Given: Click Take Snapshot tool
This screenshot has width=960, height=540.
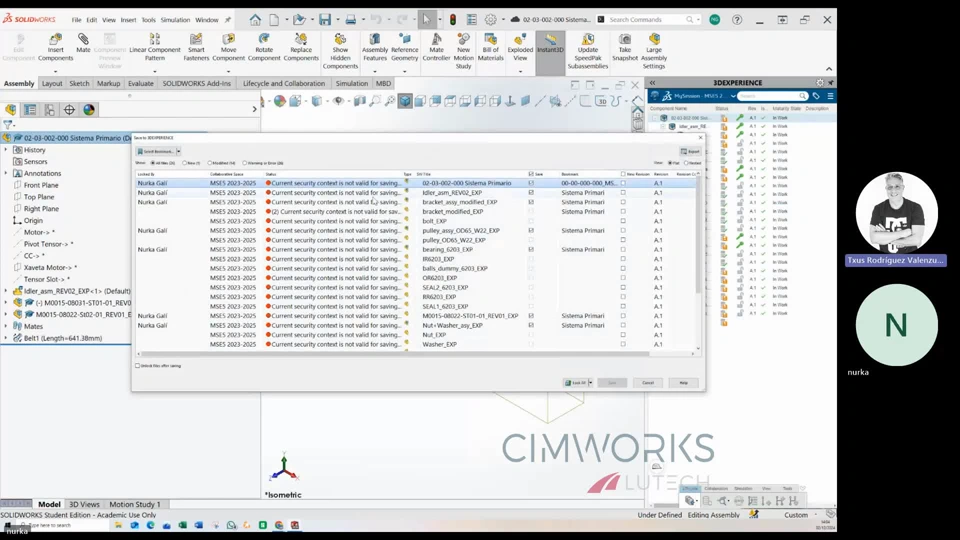Looking at the screenshot, I should [x=624, y=47].
